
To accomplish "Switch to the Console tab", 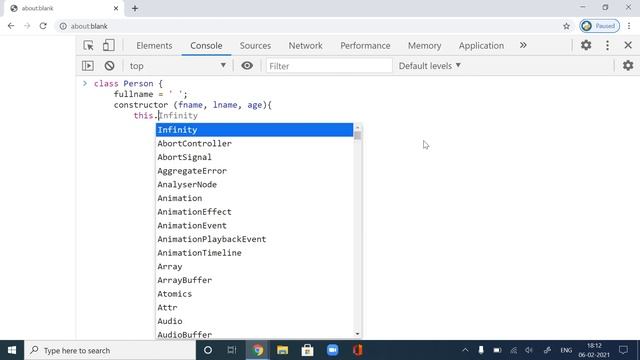I will [206, 46].
